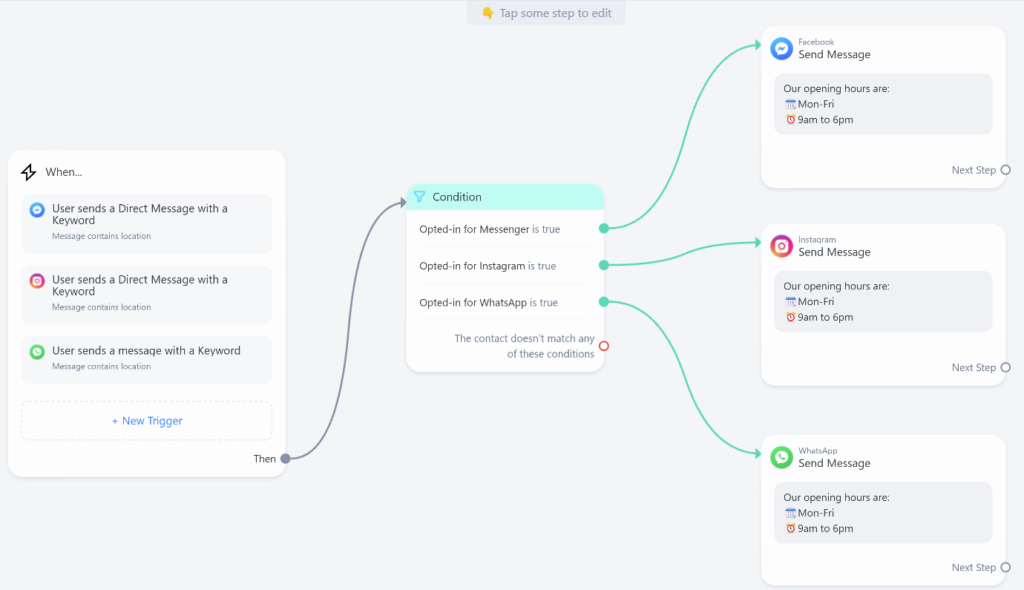Image resolution: width=1024 pixels, height=590 pixels.
Task: Click the calendar emoji in Instagram message
Action: (x=790, y=301)
